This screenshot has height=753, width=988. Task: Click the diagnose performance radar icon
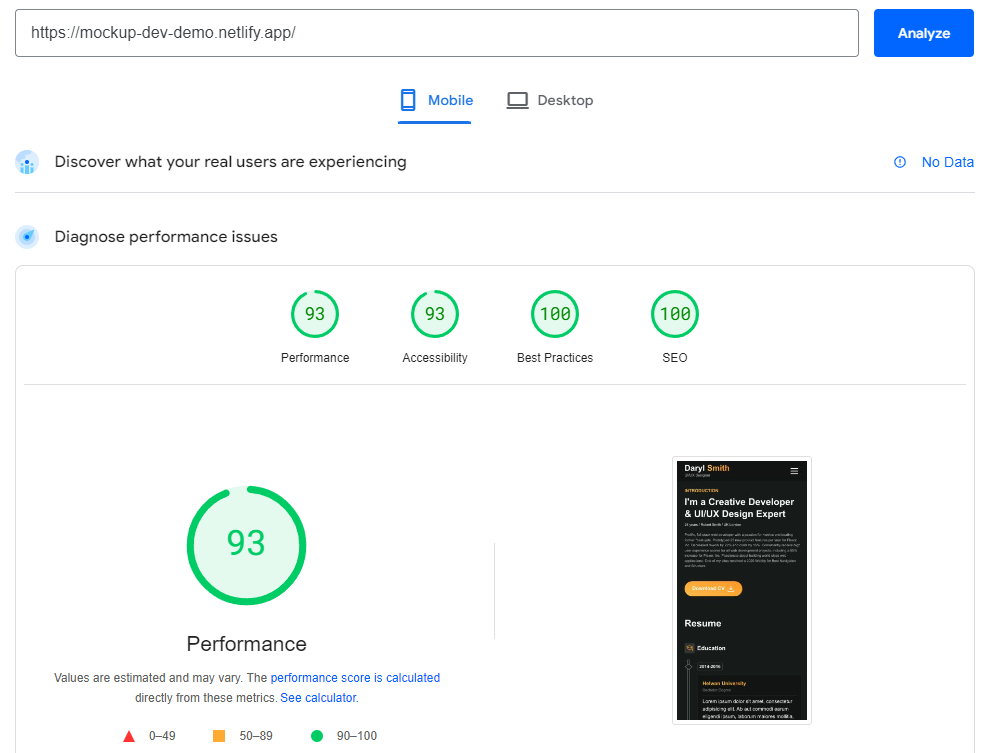coord(27,237)
